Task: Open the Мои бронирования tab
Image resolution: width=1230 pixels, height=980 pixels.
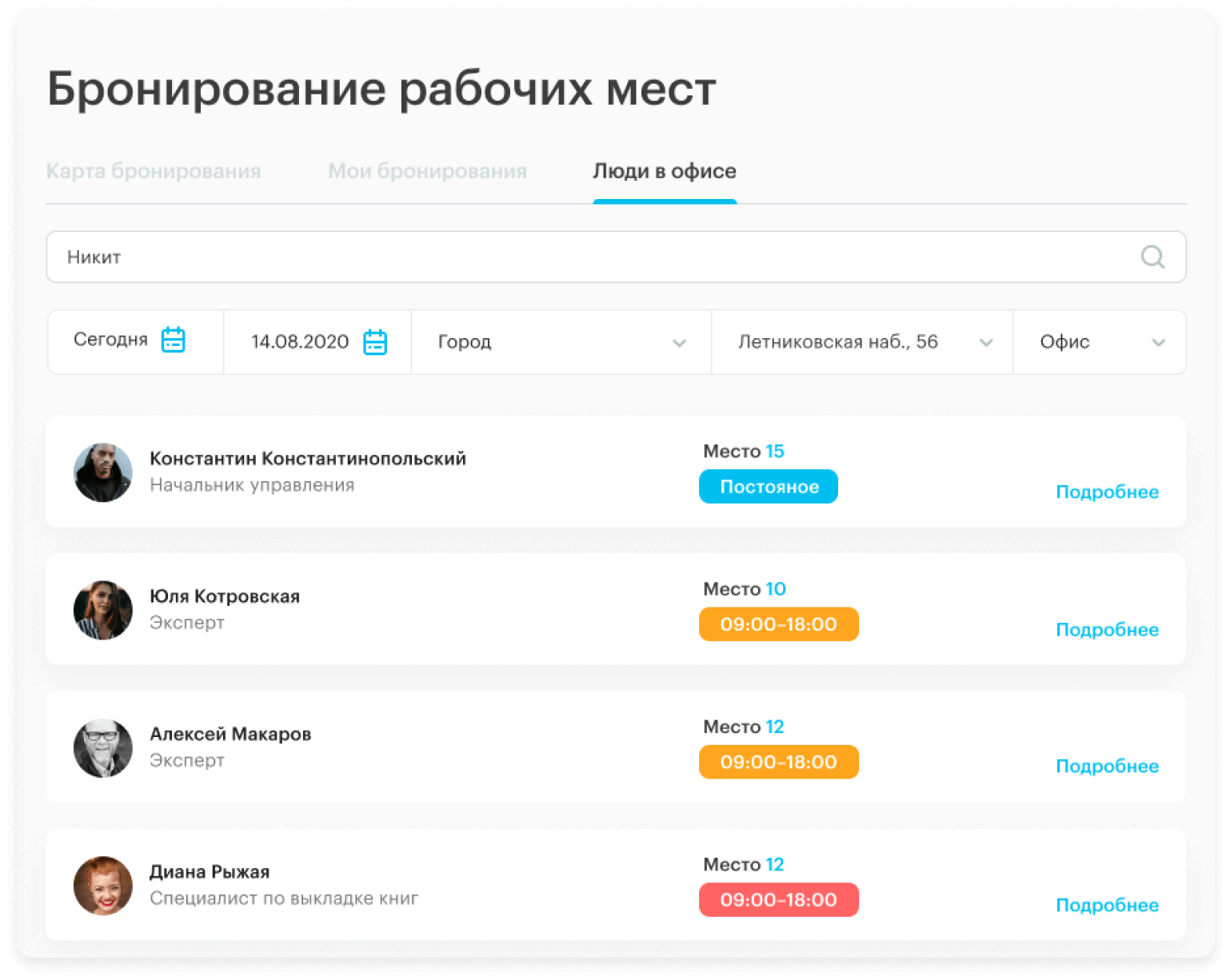Action: click(x=427, y=170)
